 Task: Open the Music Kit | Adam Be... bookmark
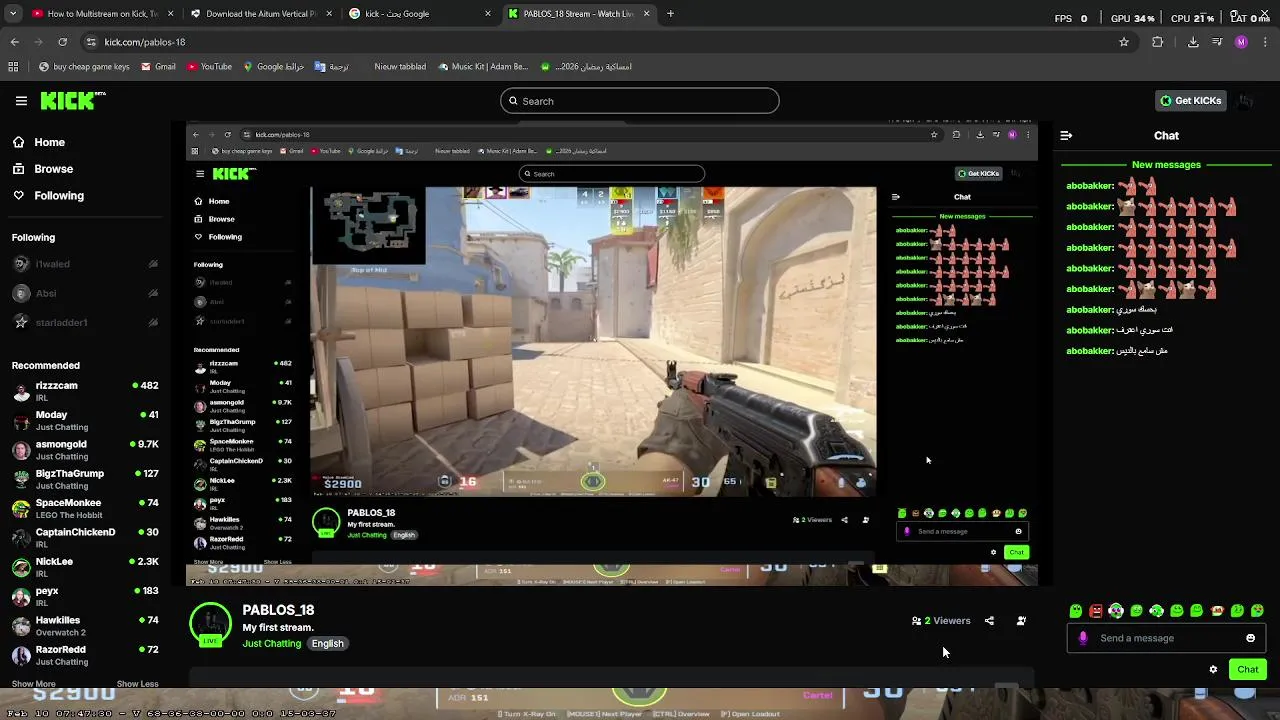coord(482,67)
